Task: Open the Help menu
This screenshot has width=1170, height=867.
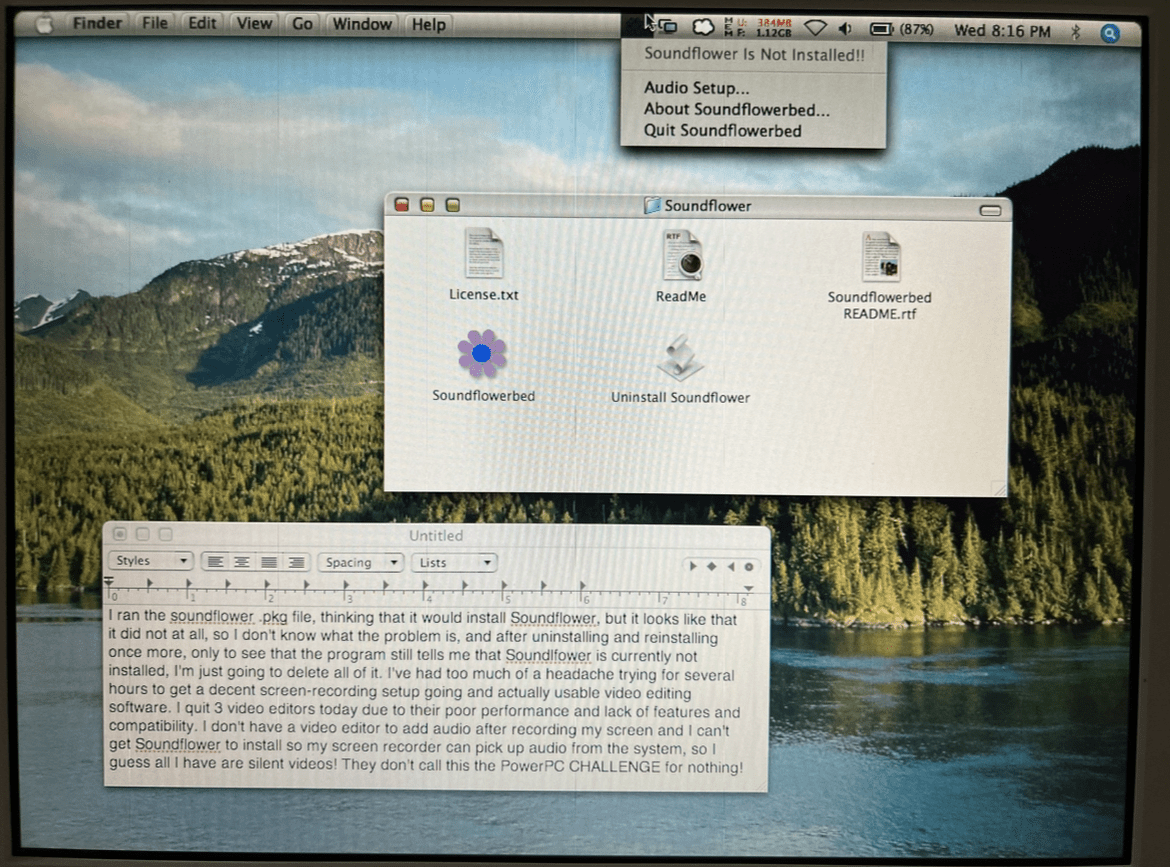Action: (x=428, y=25)
